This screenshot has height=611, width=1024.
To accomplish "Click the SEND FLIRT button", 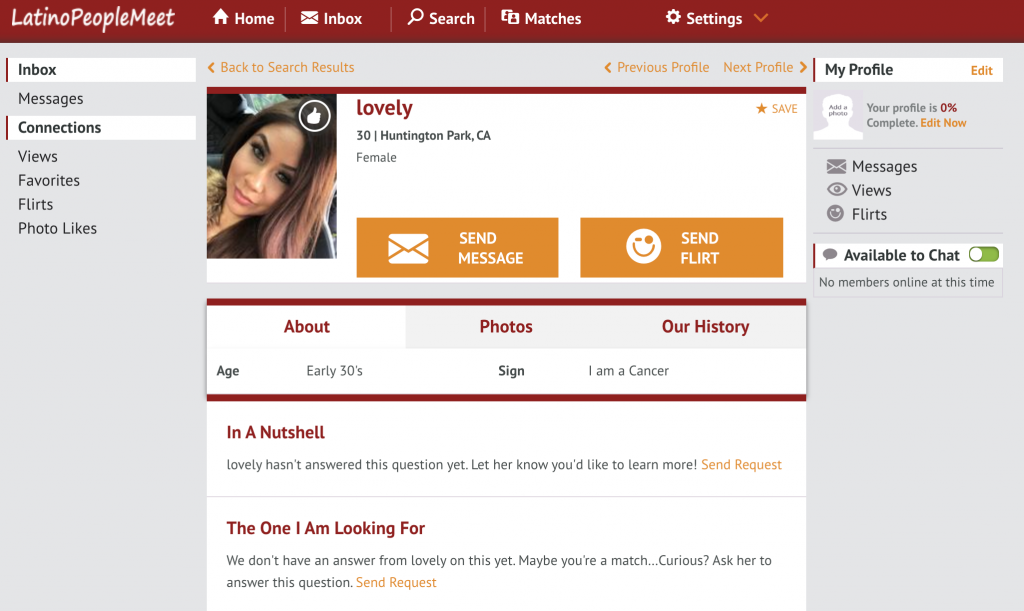I will pyautogui.click(x=681, y=248).
